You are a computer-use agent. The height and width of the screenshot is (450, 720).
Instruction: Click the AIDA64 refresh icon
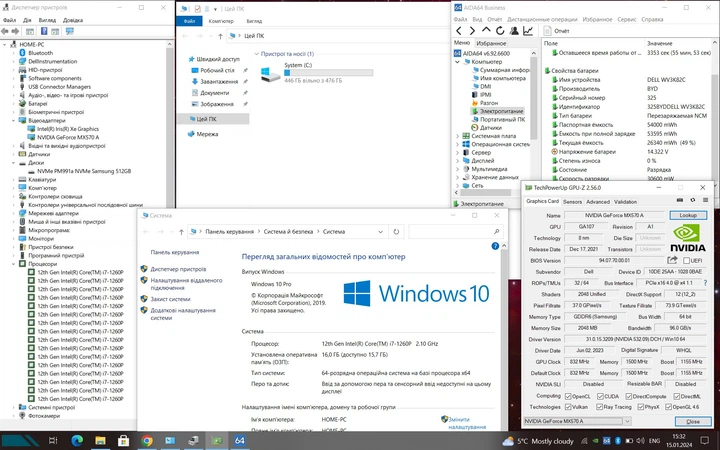pos(500,31)
